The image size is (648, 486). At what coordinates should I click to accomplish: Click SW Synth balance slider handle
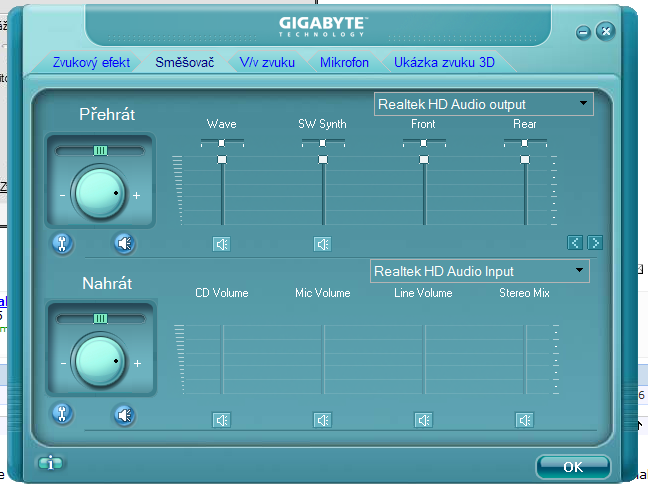coord(322,143)
